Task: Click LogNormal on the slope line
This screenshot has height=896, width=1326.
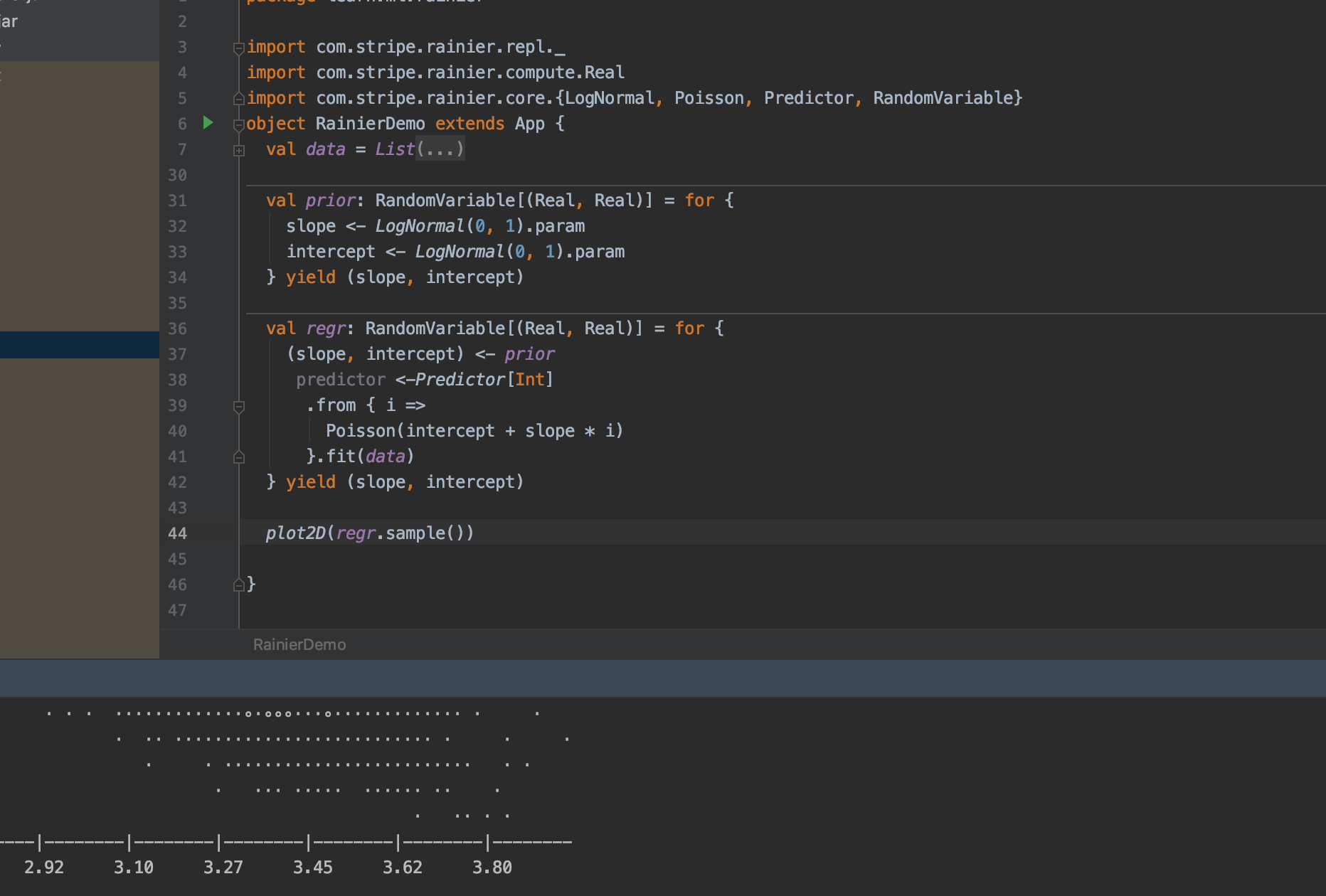Action: (420, 226)
